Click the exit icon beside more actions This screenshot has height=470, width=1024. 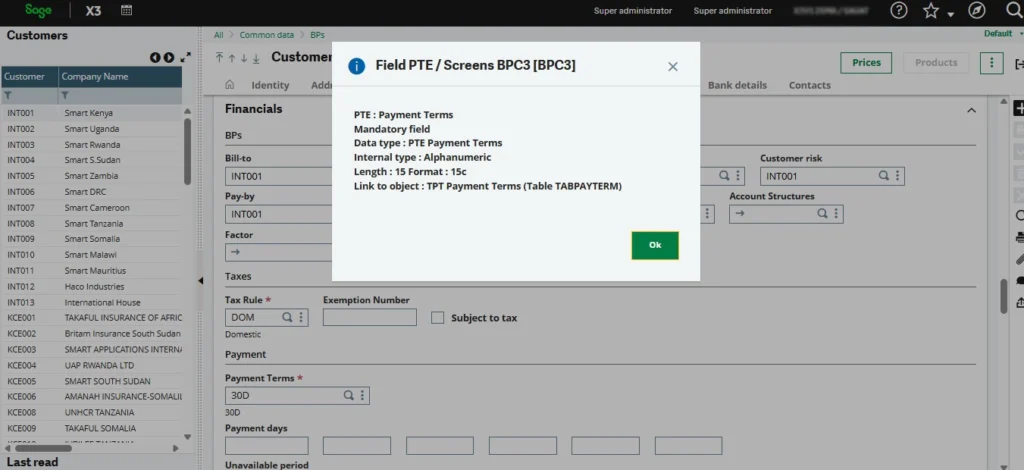pos(1019,63)
